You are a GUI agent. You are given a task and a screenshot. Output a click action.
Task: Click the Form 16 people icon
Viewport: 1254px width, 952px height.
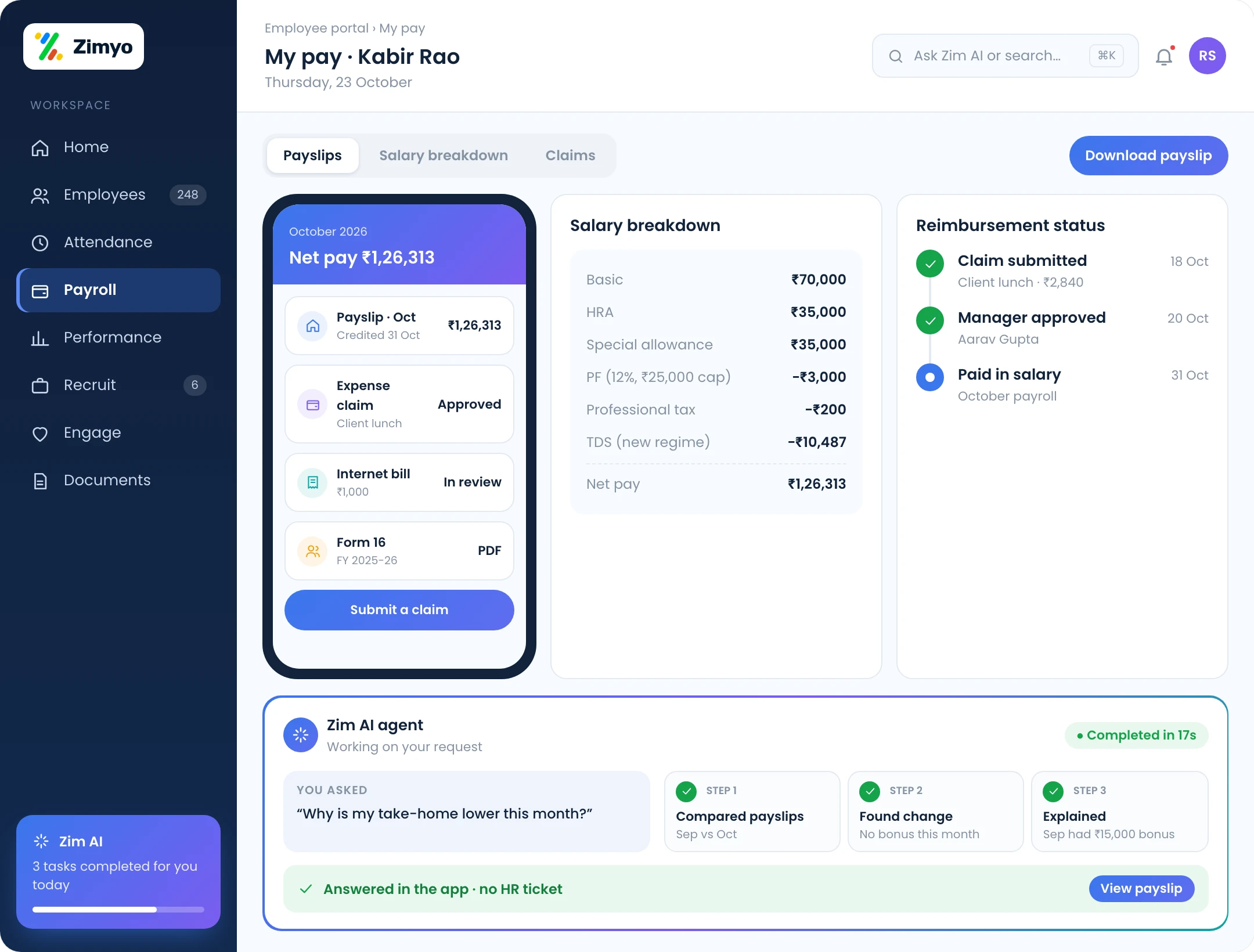(312, 551)
